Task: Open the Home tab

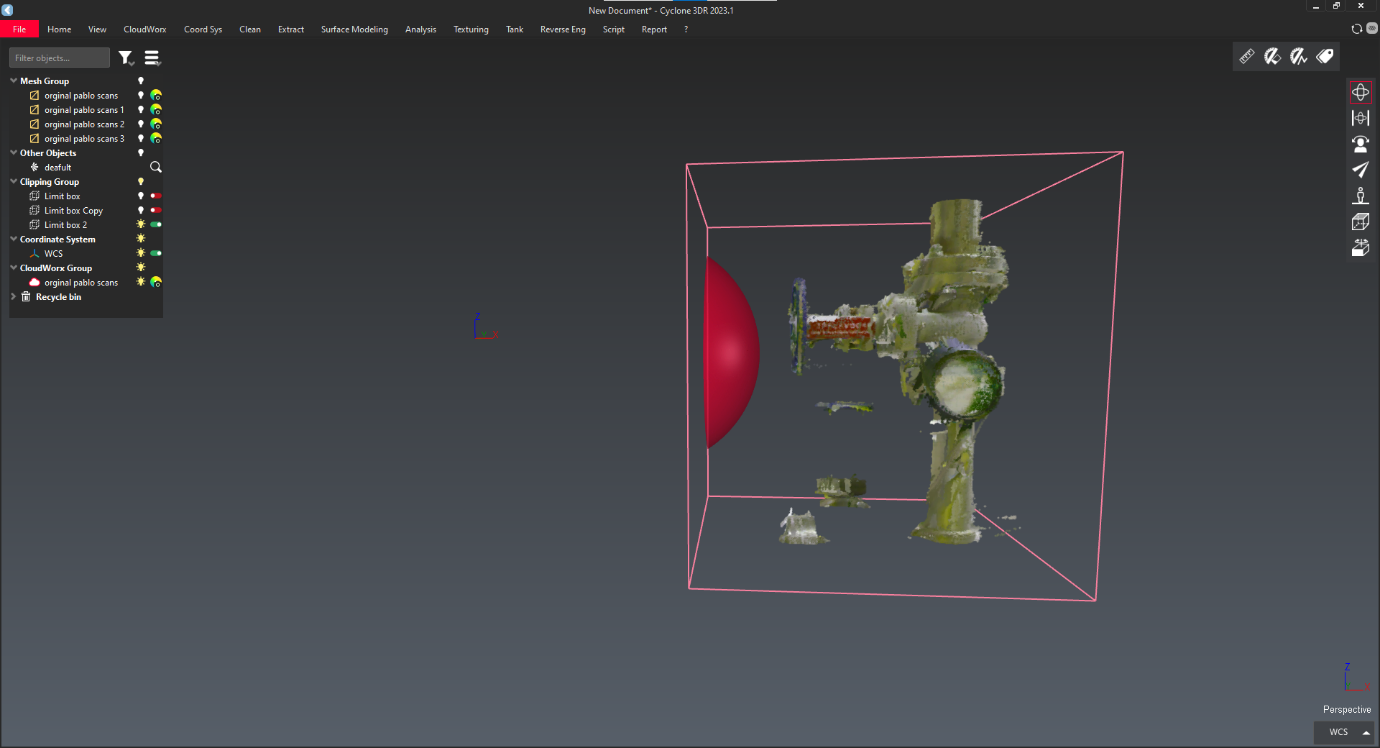Action: pos(59,29)
